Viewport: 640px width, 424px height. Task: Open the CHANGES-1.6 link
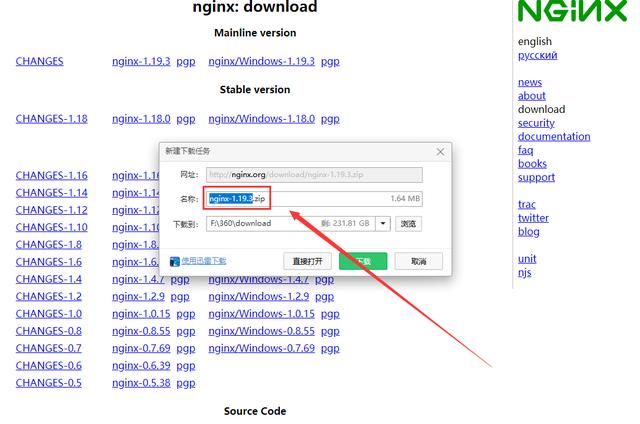[x=49, y=262]
